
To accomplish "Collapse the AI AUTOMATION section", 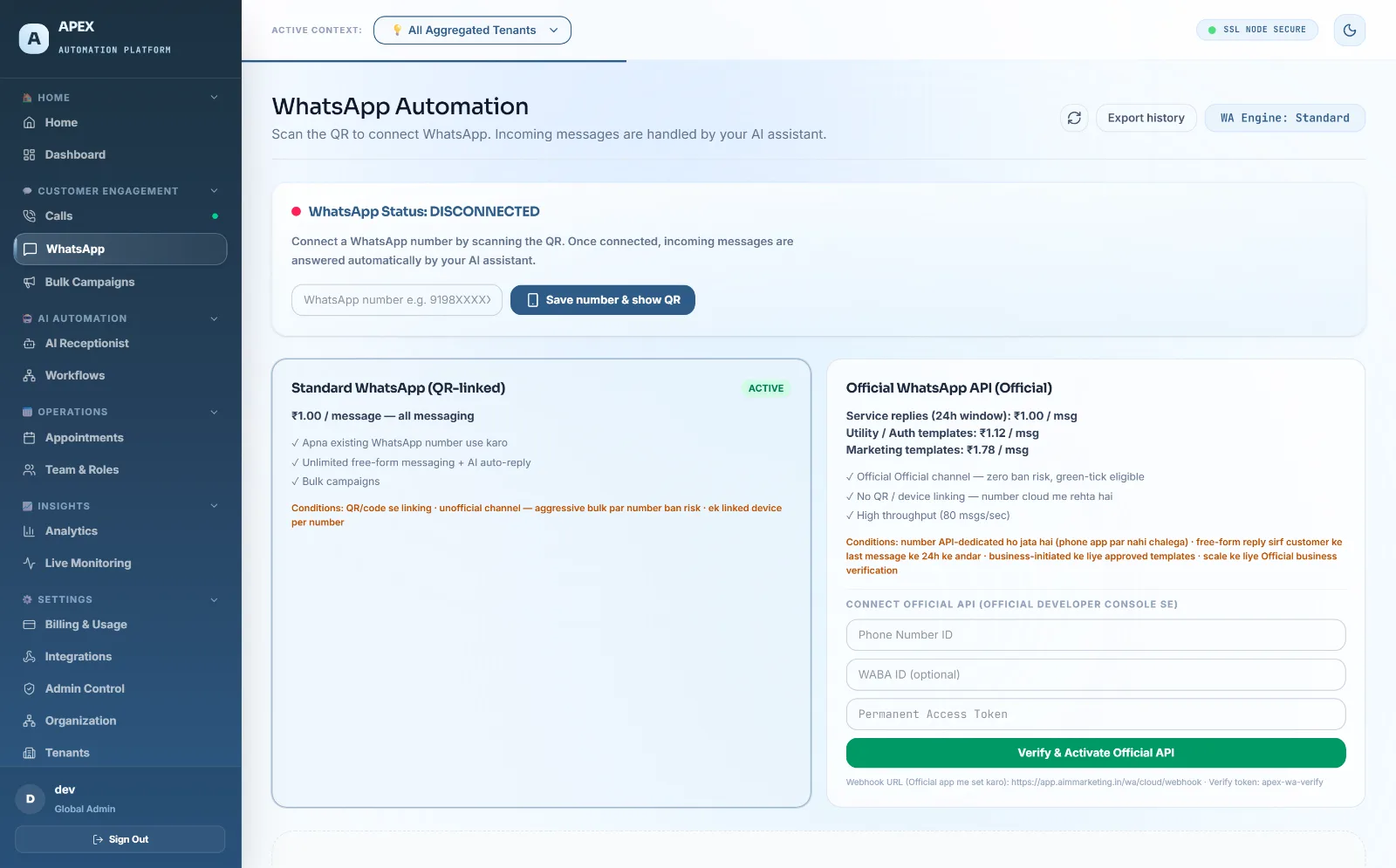I will tap(214, 319).
